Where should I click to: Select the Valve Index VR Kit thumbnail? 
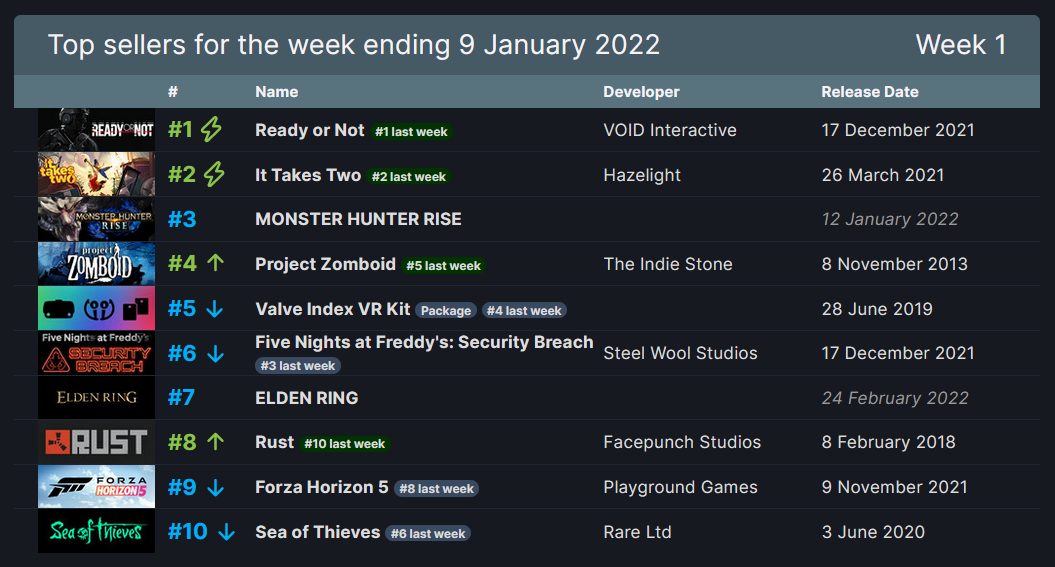(96, 308)
